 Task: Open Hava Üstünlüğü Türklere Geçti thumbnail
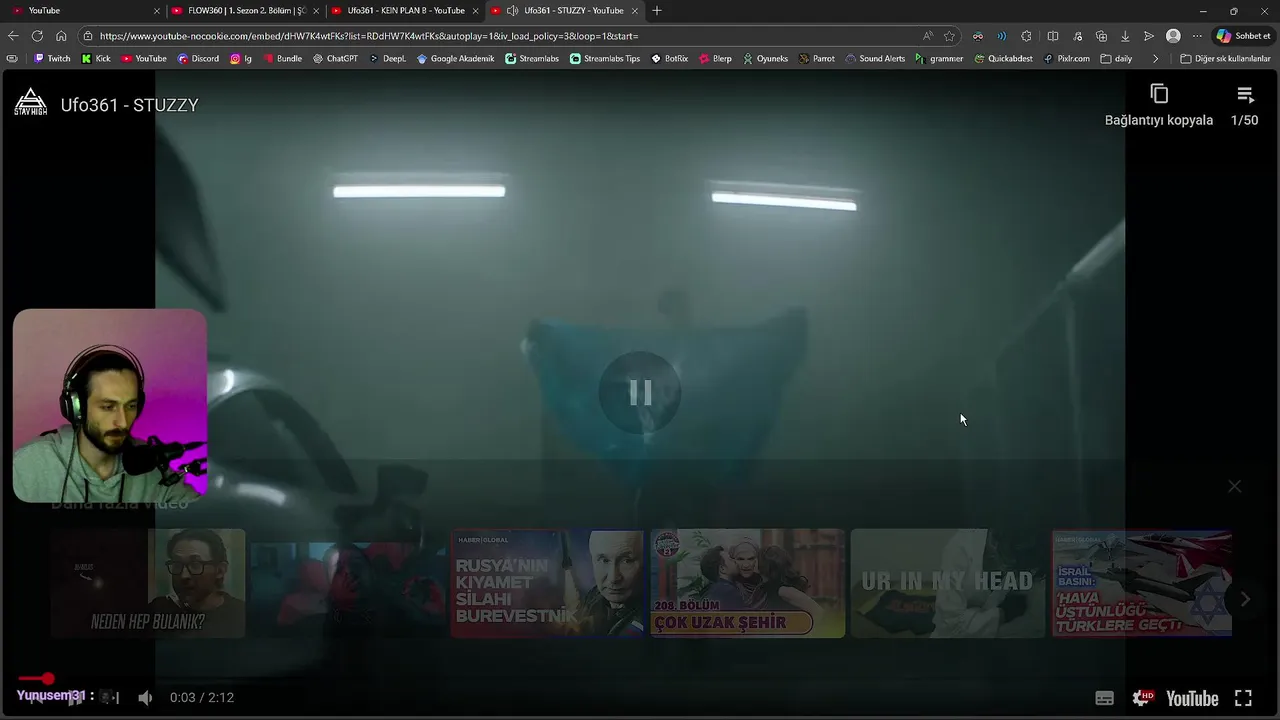[x=1142, y=584]
